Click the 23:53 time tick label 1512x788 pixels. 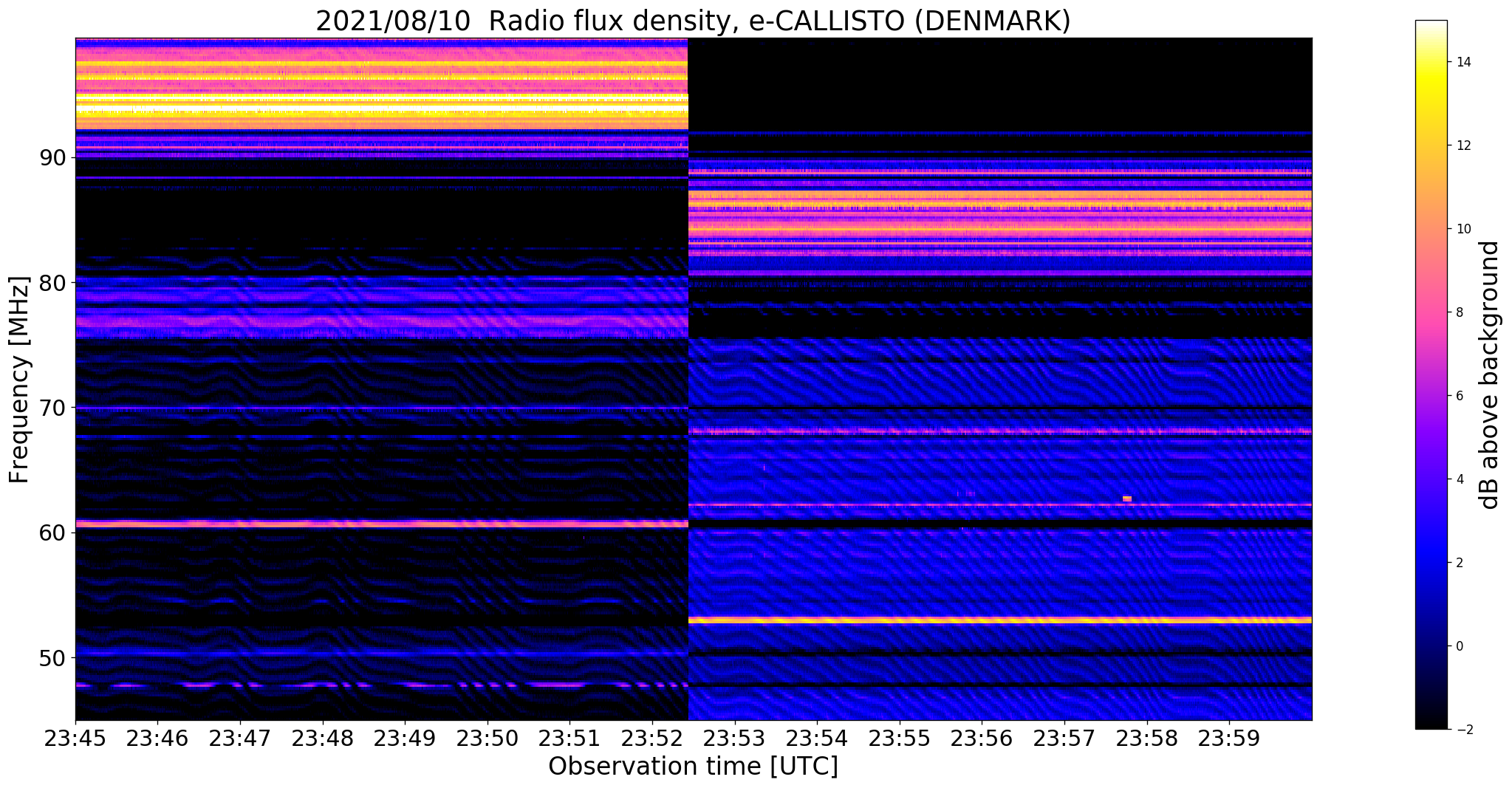734,739
